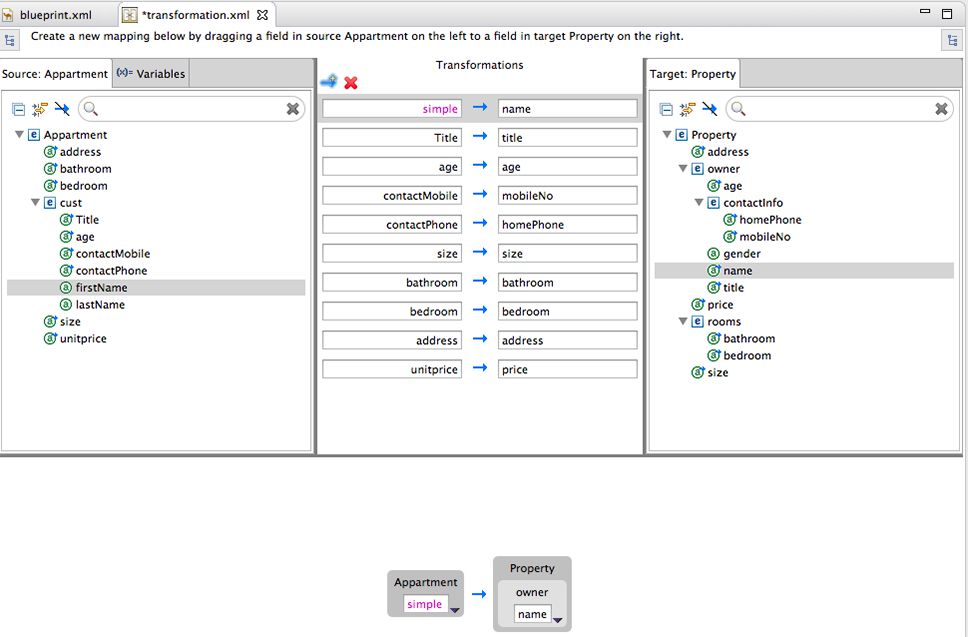Click the red delete transformation icon
The height and width of the screenshot is (637, 968).
[351, 83]
